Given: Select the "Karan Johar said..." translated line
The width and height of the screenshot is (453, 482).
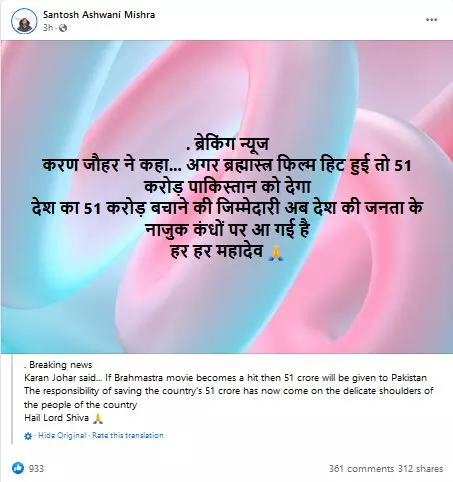Looking at the screenshot, I should point(225,378).
